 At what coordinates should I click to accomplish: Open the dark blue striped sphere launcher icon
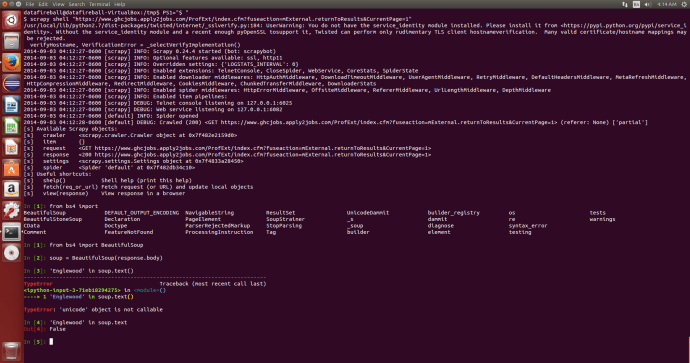click(x=11, y=84)
